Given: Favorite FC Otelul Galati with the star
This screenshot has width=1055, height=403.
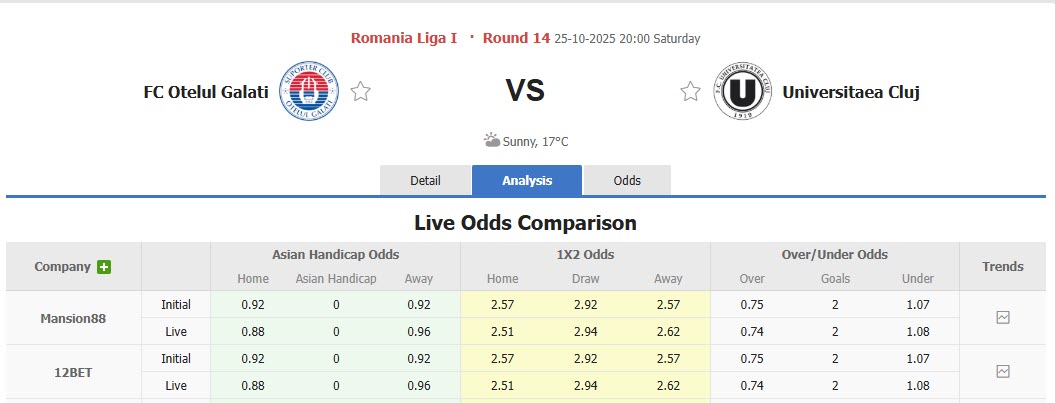Looking at the screenshot, I should tap(361, 92).
